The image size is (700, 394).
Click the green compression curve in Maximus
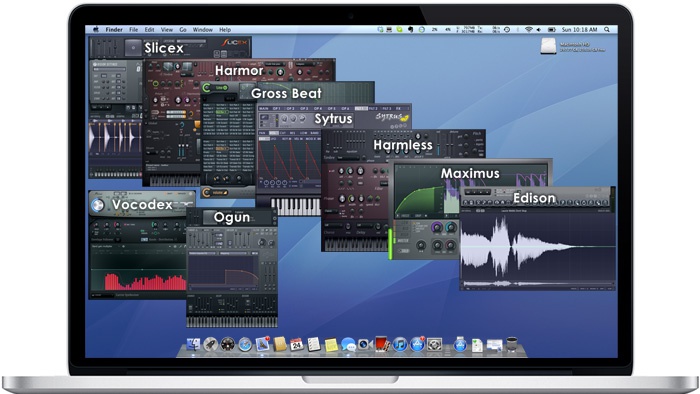[x=420, y=200]
